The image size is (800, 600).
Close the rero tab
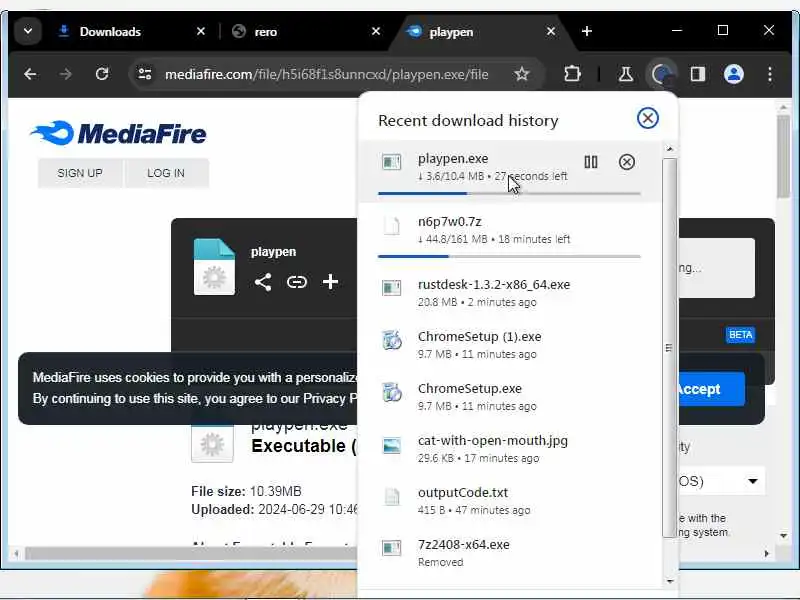coord(376,32)
